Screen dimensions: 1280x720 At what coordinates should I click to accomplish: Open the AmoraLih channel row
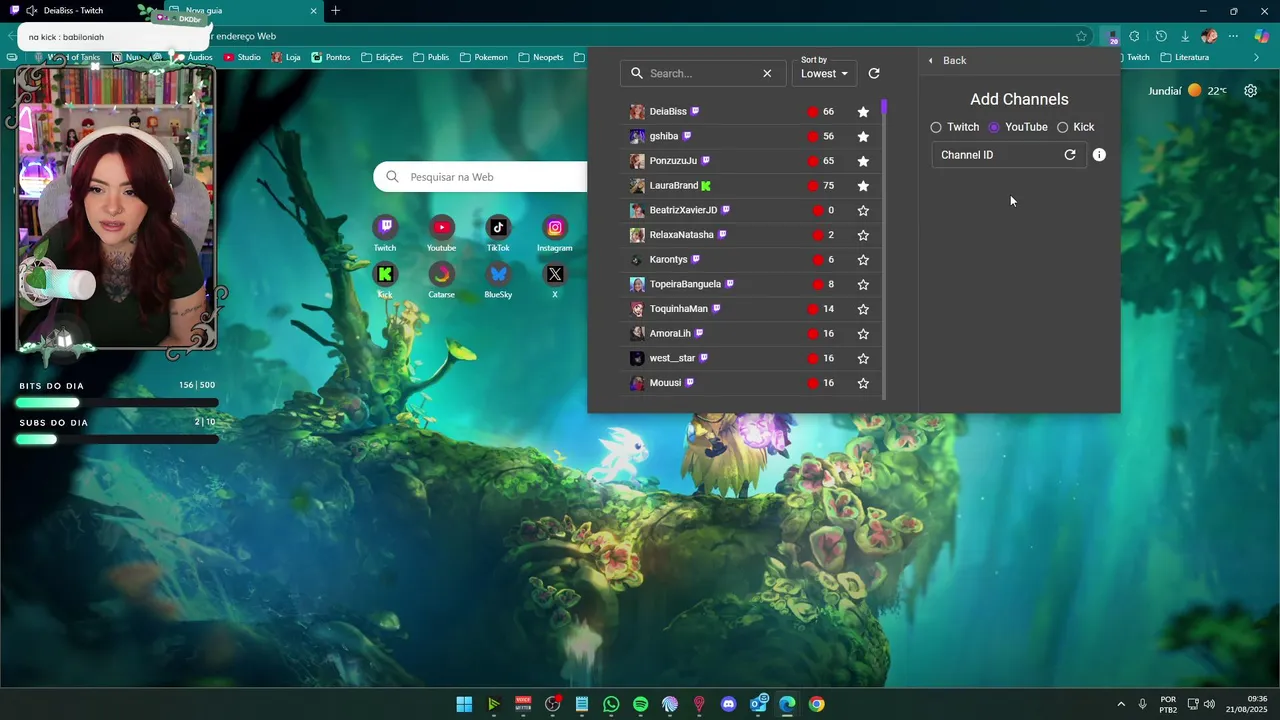coord(750,334)
